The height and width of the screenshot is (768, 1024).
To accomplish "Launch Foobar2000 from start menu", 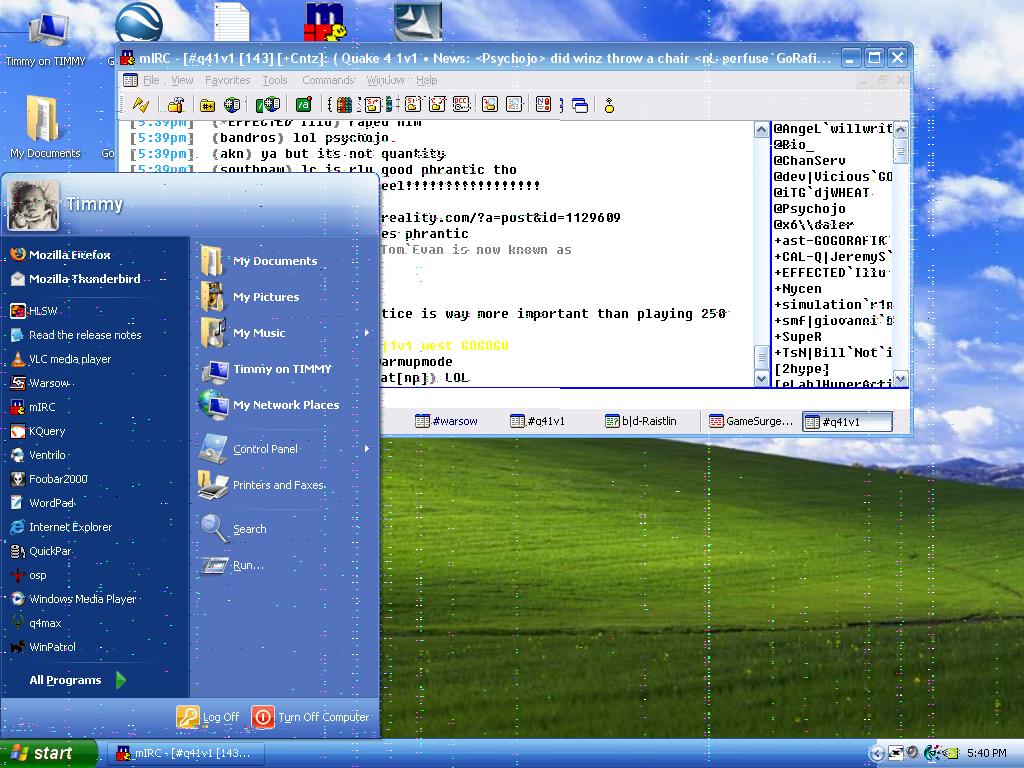I will (x=49, y=479).
